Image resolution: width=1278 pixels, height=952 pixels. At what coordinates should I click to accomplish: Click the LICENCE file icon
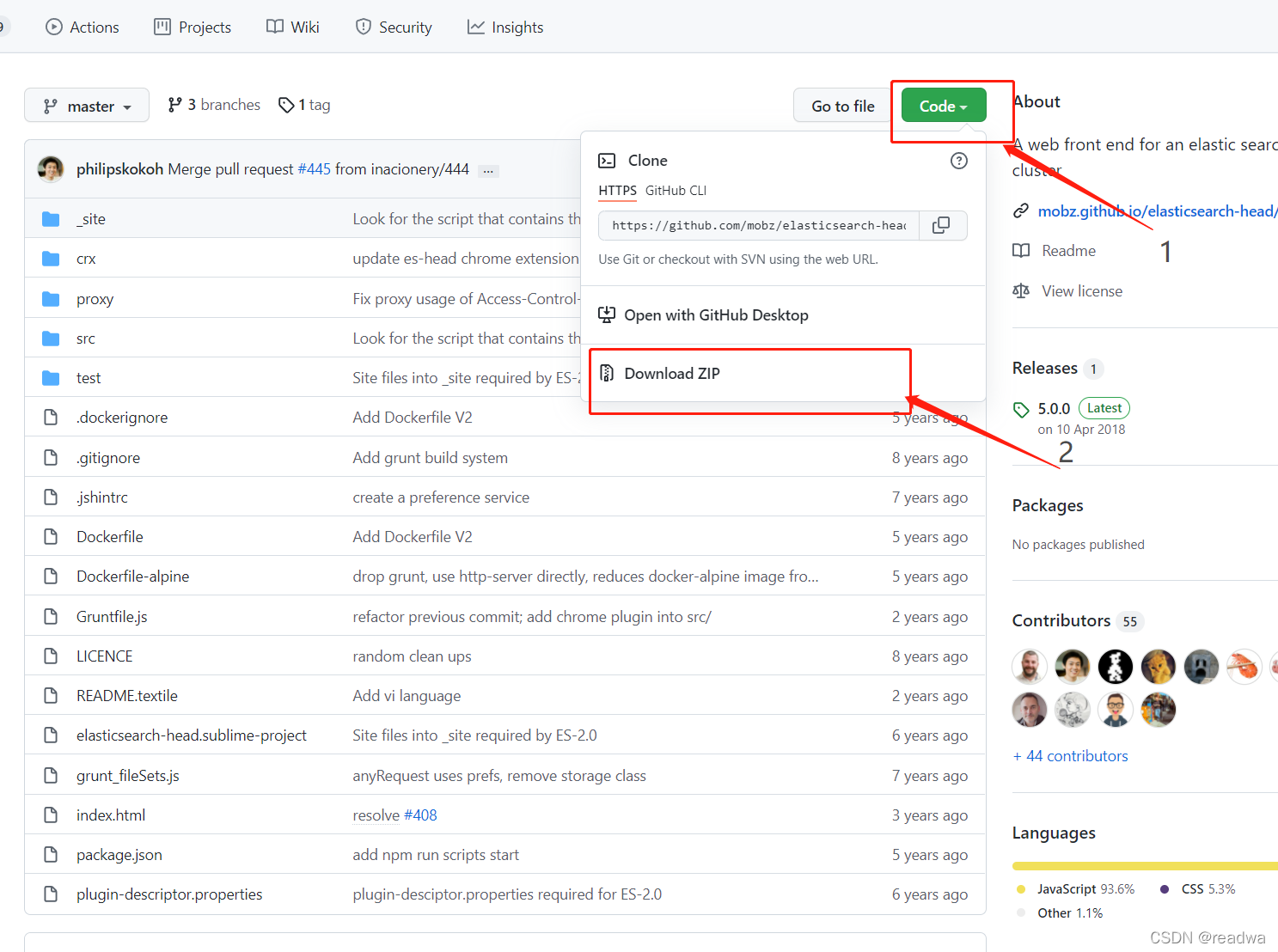tap(51, 656)
